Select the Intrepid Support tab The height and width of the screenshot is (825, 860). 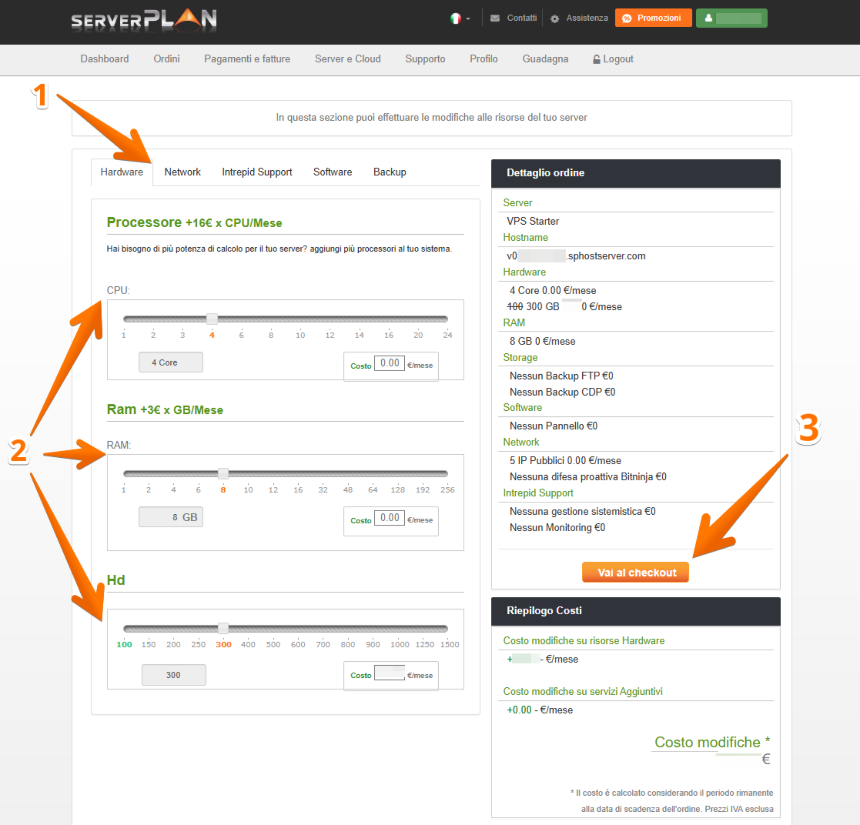[x=257, y=172]
